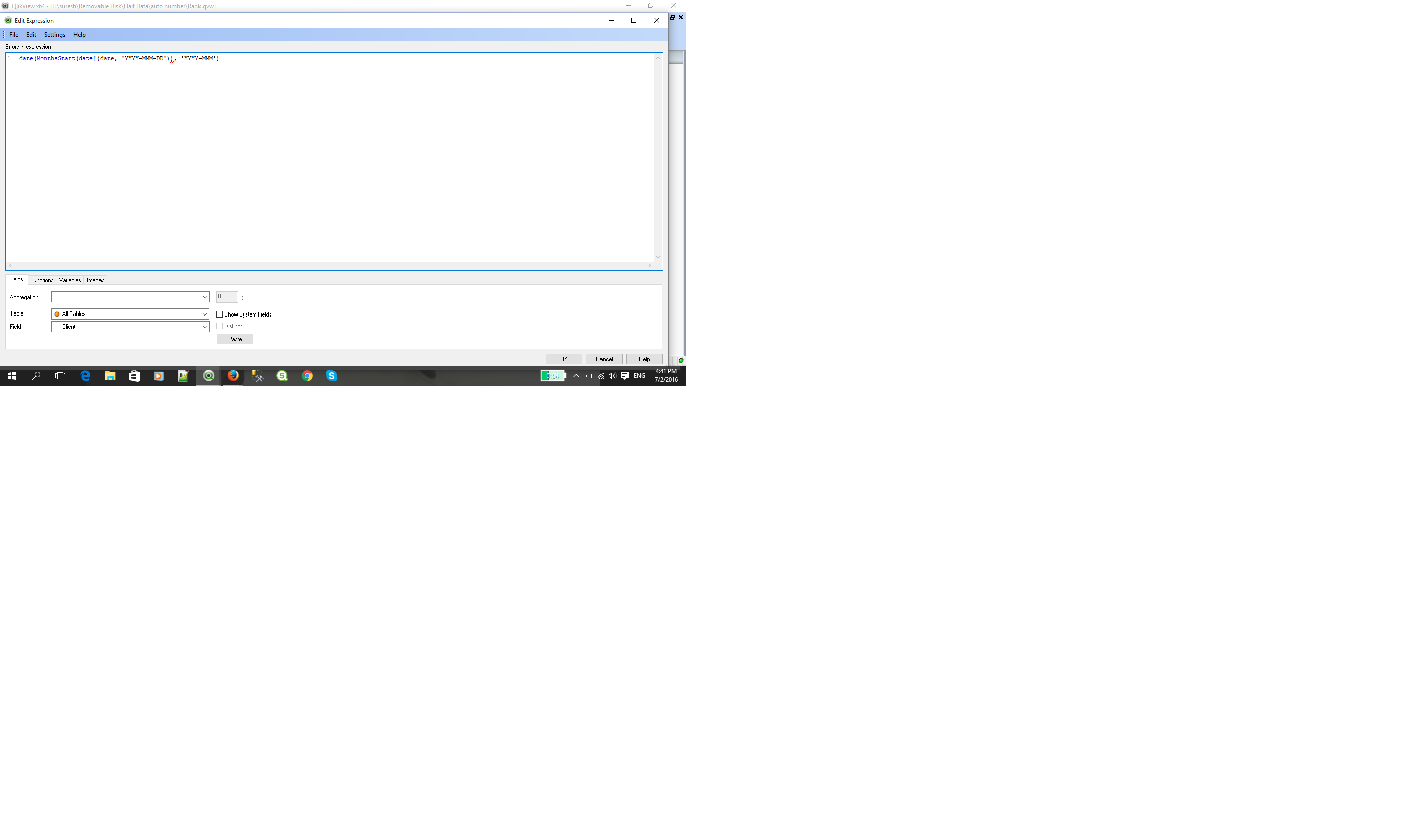Select the All Tables radio button
The width and height of the screenshot is (1403, 840).
click(57, 314)
